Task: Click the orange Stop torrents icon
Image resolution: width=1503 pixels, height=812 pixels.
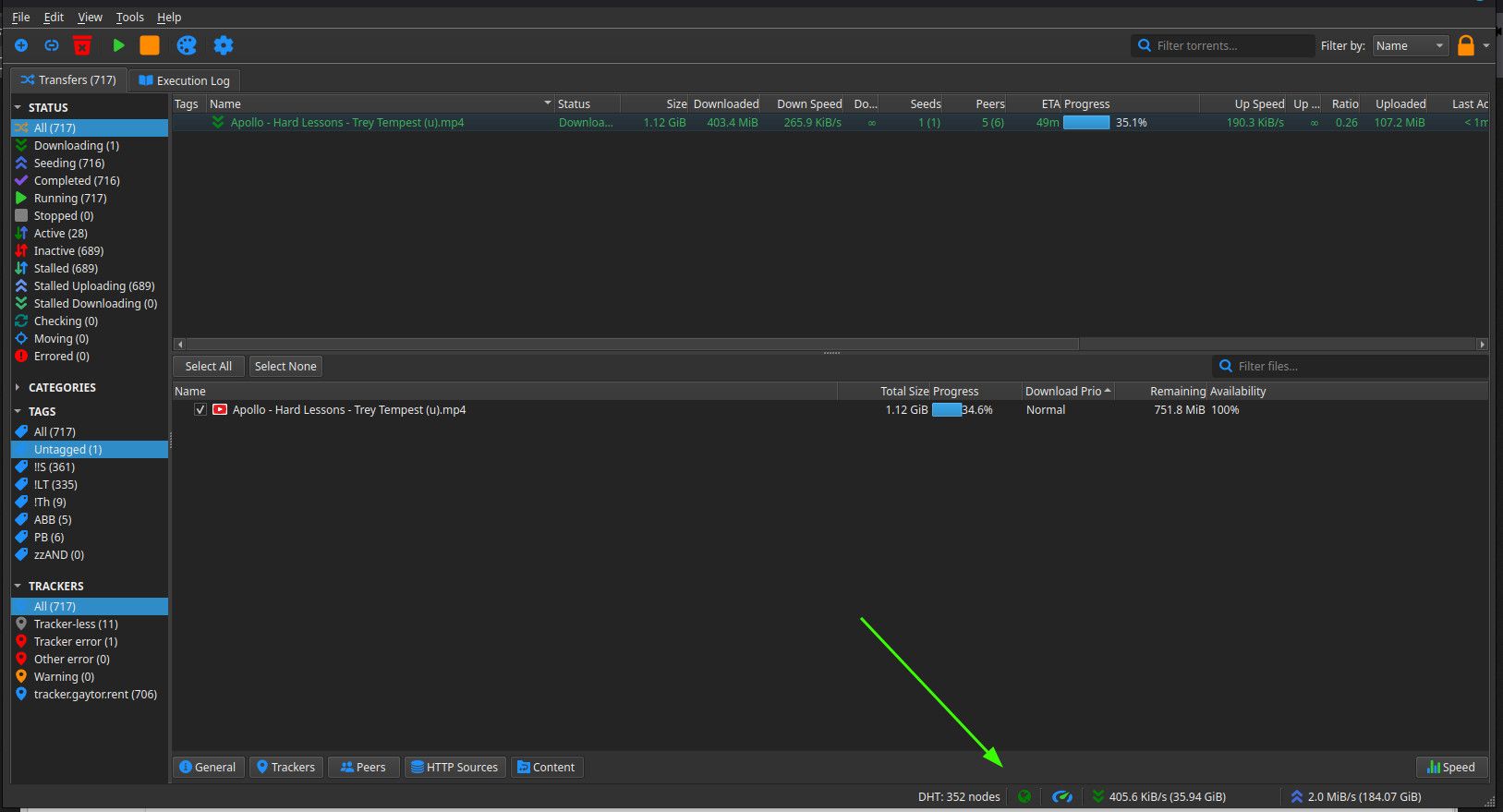Action: pos(150,45)
